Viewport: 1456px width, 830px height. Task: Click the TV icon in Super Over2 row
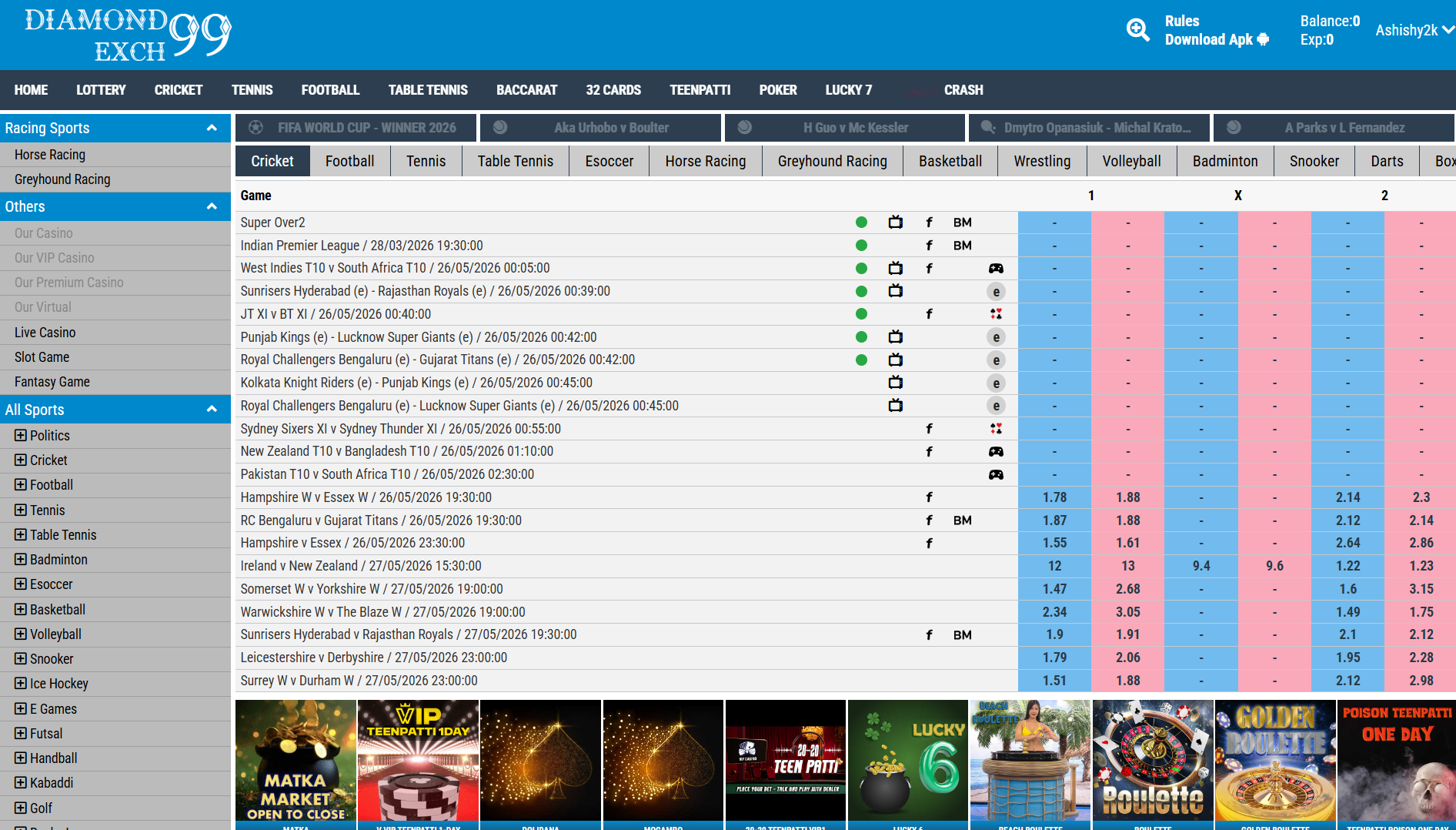point(895,223)
